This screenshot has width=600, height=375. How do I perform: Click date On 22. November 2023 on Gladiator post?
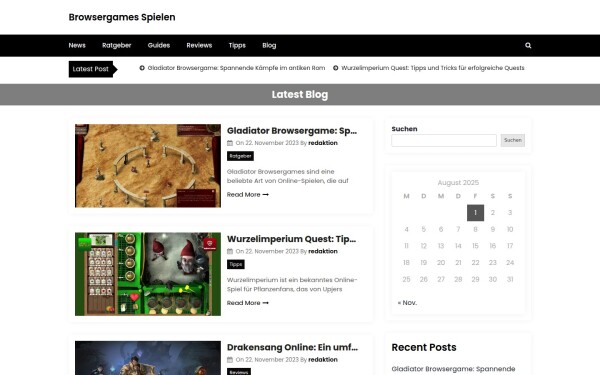(267, 143)
